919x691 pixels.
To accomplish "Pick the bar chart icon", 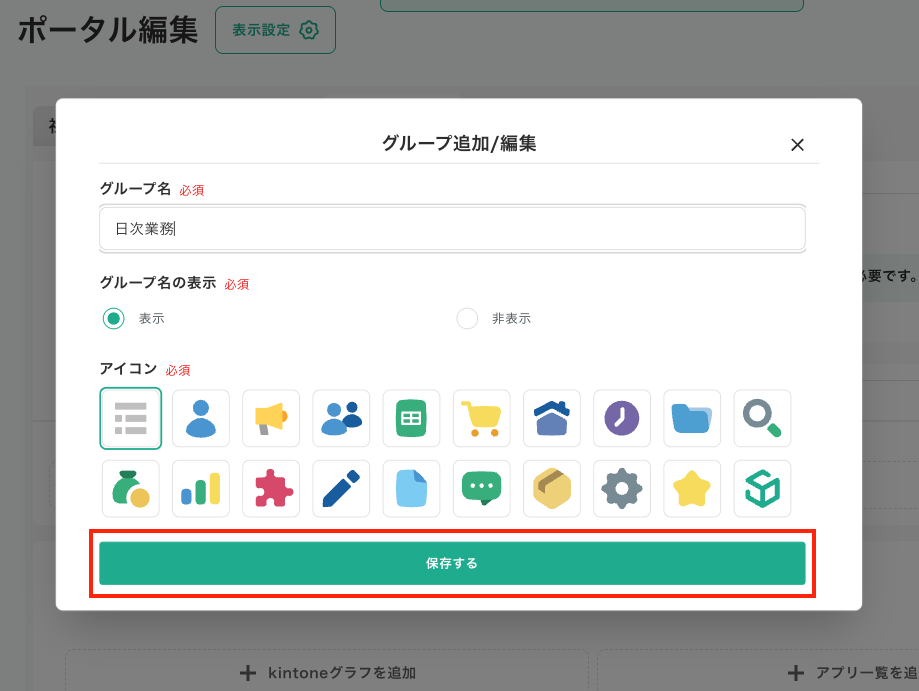I will (201, 488).
